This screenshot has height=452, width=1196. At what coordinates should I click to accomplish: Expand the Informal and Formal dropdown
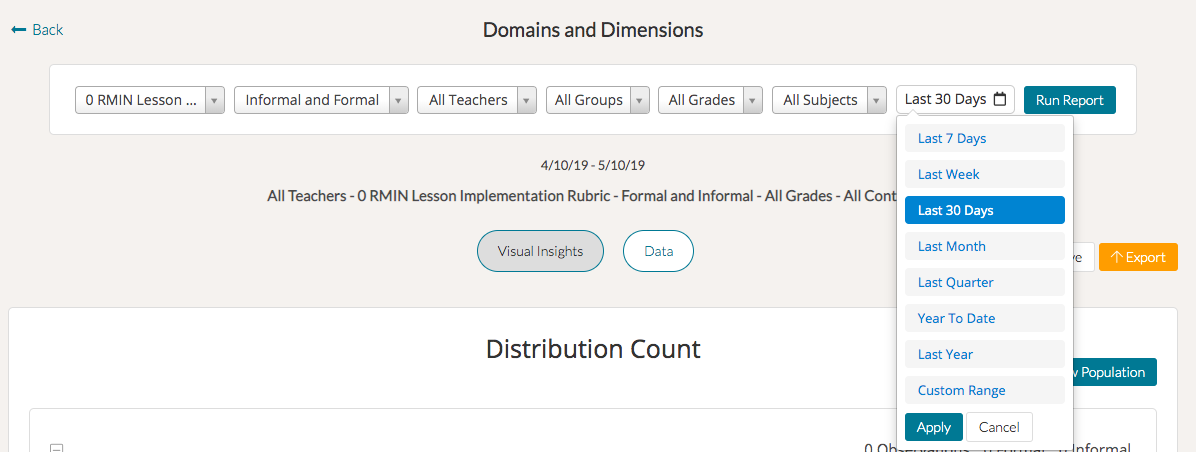pyautogui.click(x=321, y=100)
